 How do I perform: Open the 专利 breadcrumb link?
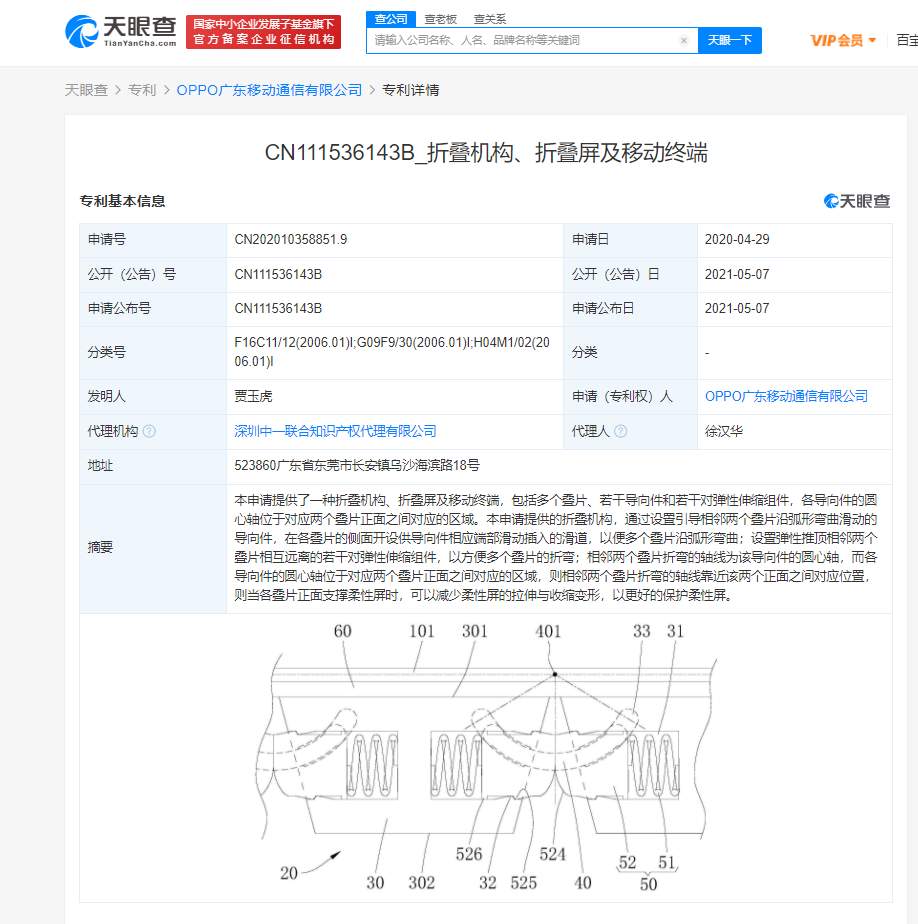pyautogui.click(x=142, y=90)
